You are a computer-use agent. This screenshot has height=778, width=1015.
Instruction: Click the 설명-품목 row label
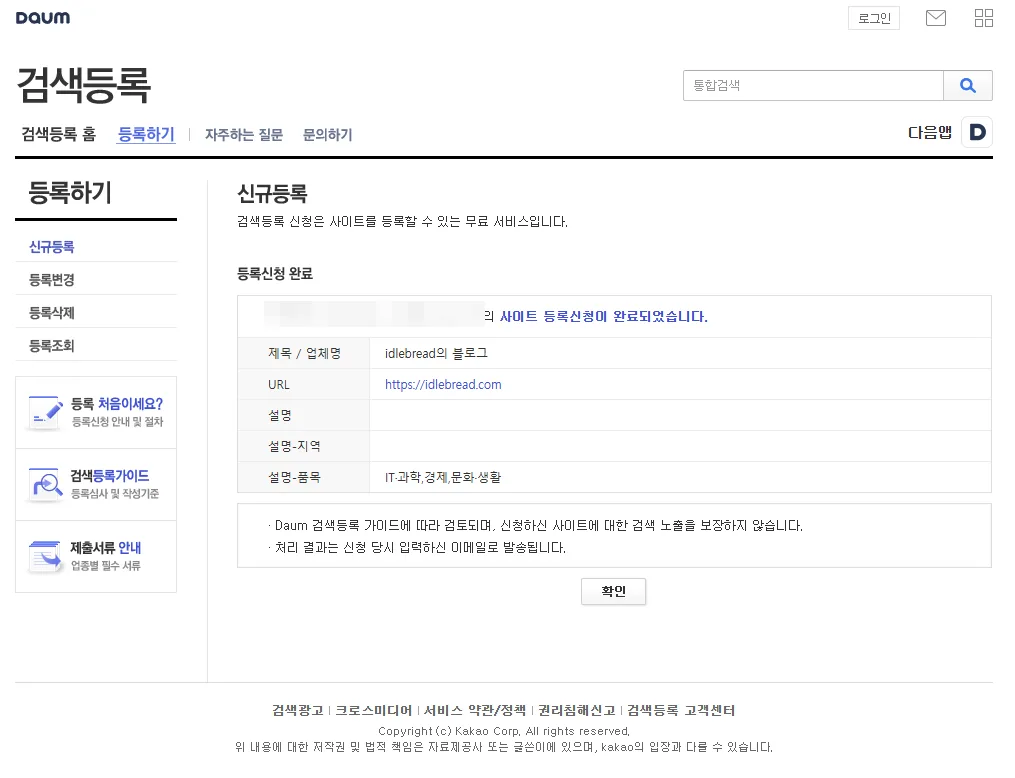pyautogui.click(x=295, y=477)
